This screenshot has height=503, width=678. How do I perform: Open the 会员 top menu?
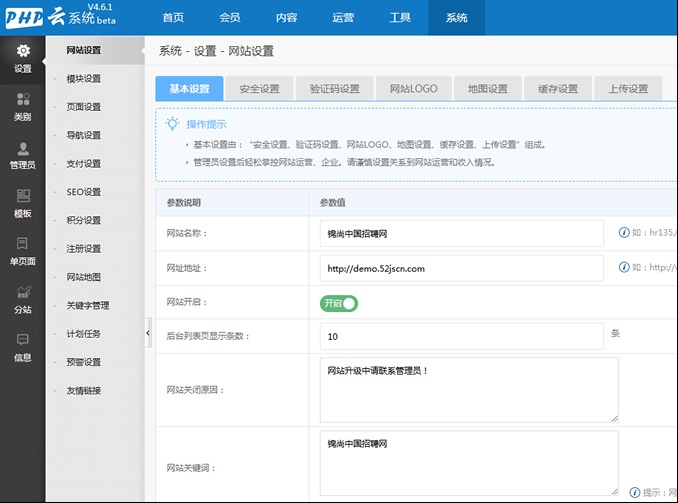230,18
